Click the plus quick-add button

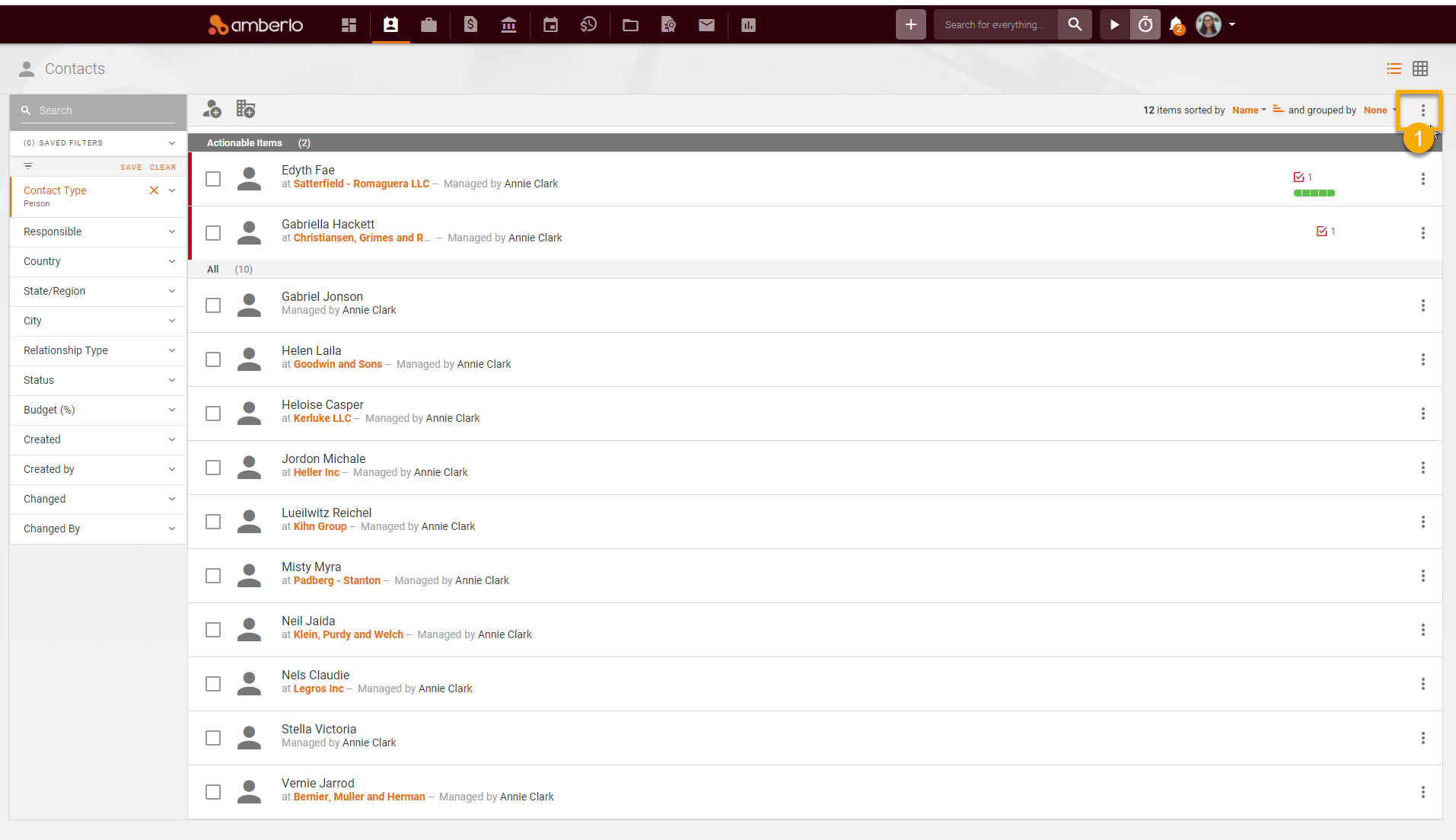pos(910,24)
